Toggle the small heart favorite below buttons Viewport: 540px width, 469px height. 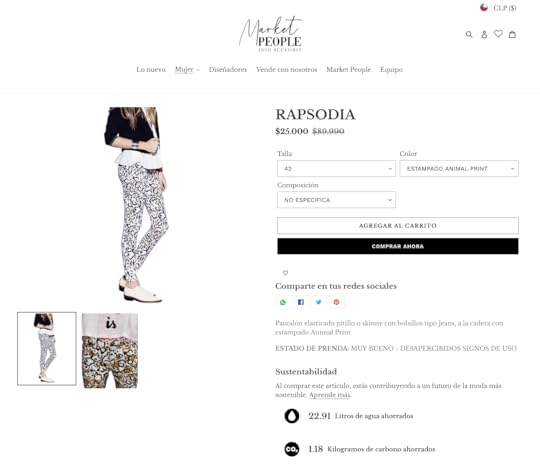click(285, 273)
